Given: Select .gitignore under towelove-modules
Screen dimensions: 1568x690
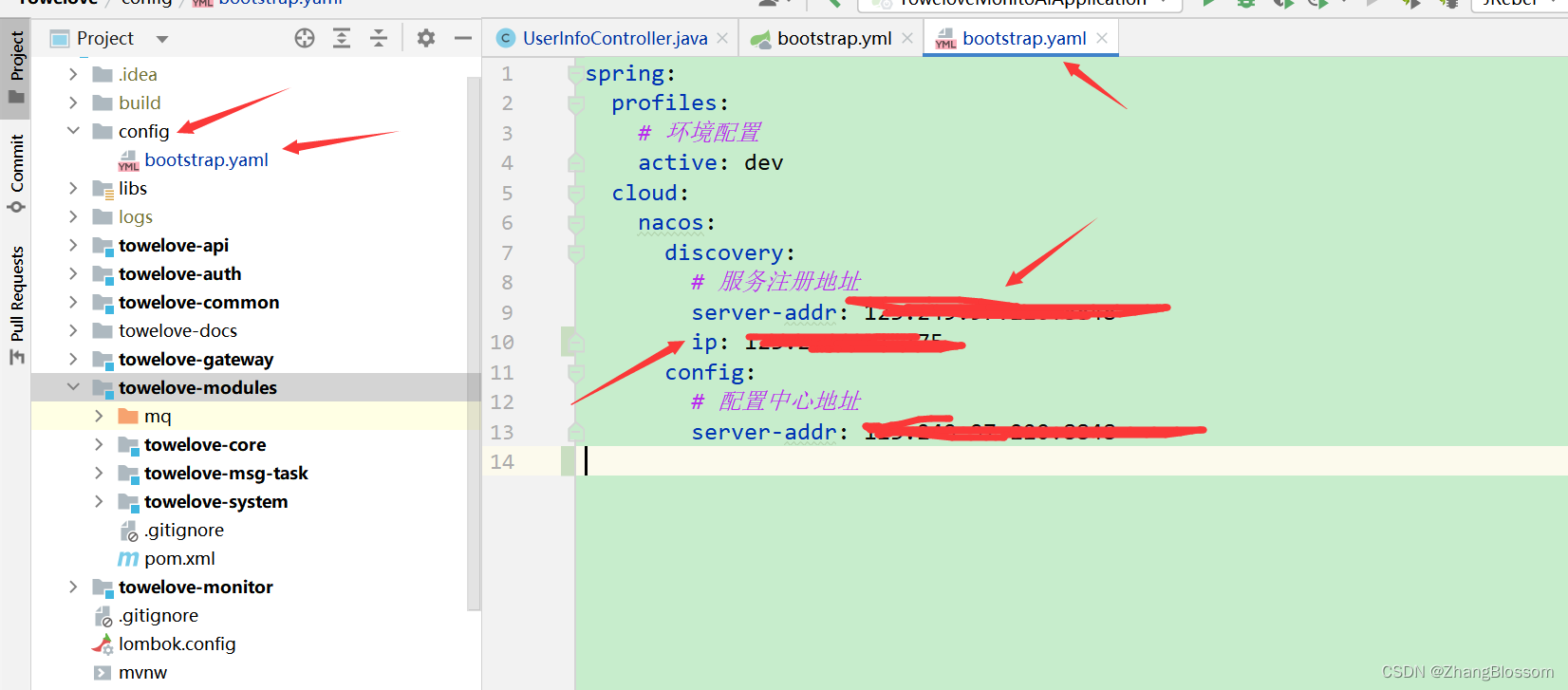Looking at the screenshot, I should 184,530.
